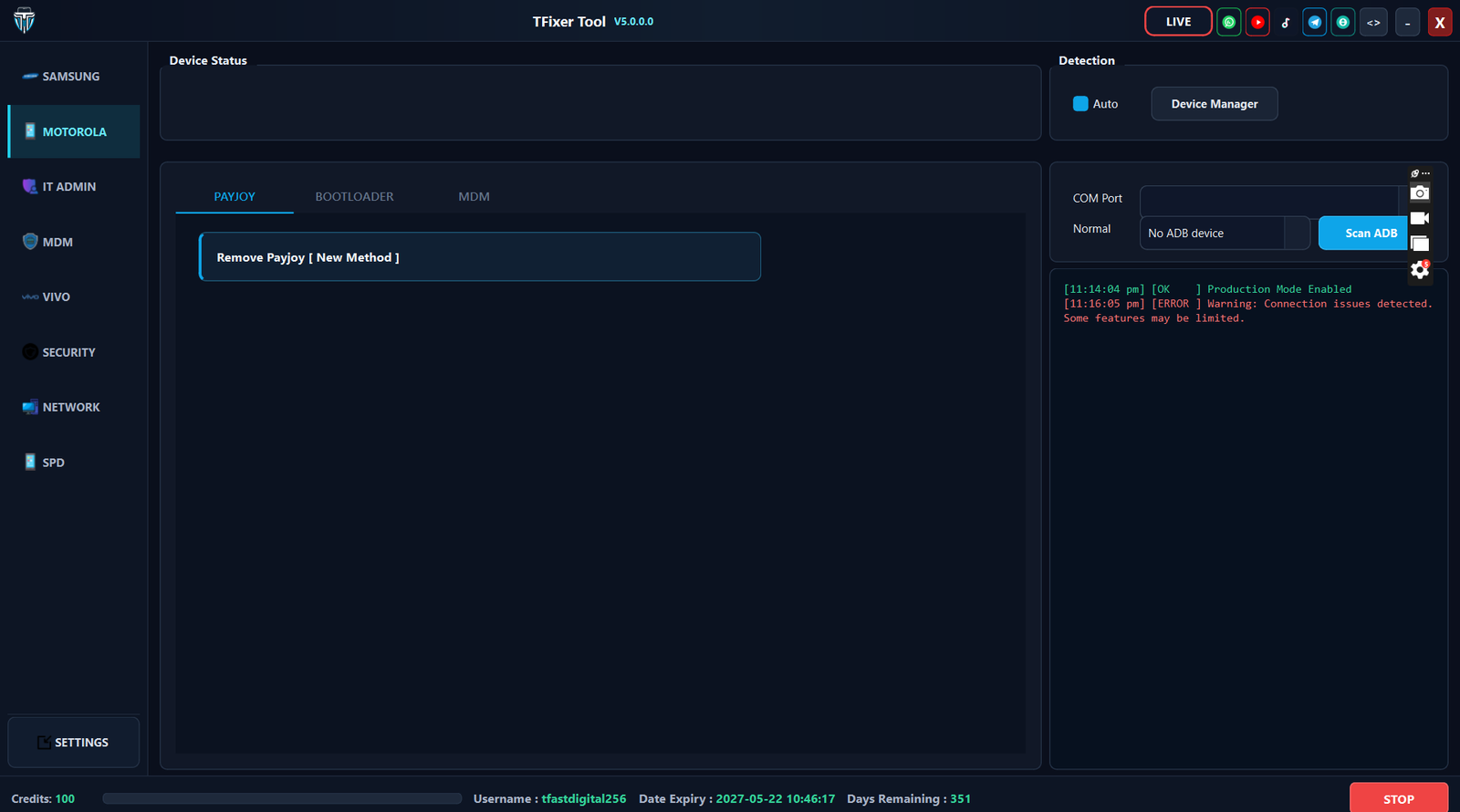The height and width of the screenshot is (812, 1460).
Task: Open the Telegram channel icon
Action: (x=1315, y=22)
